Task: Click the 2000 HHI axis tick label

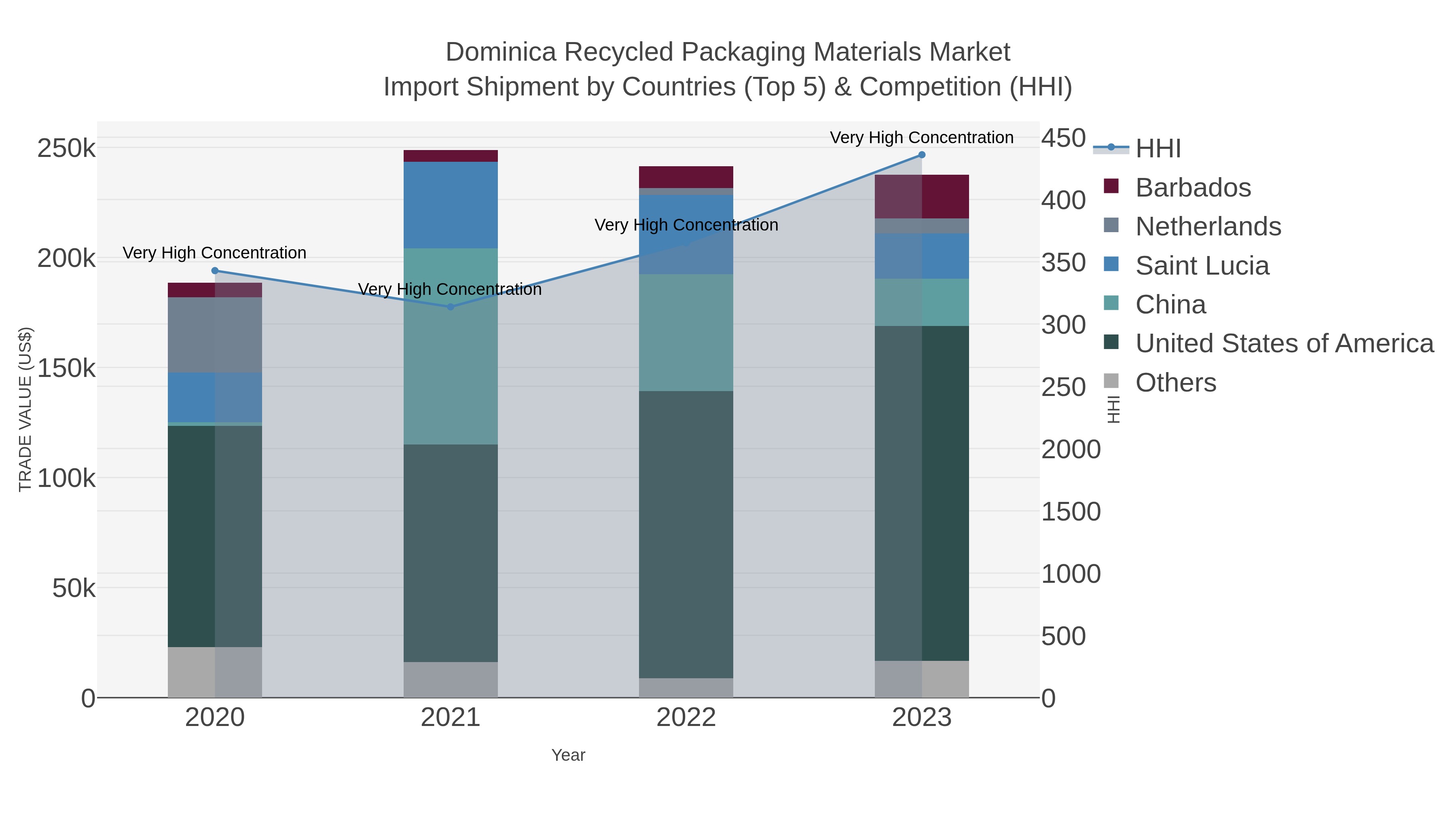Action: point(1071,449)
